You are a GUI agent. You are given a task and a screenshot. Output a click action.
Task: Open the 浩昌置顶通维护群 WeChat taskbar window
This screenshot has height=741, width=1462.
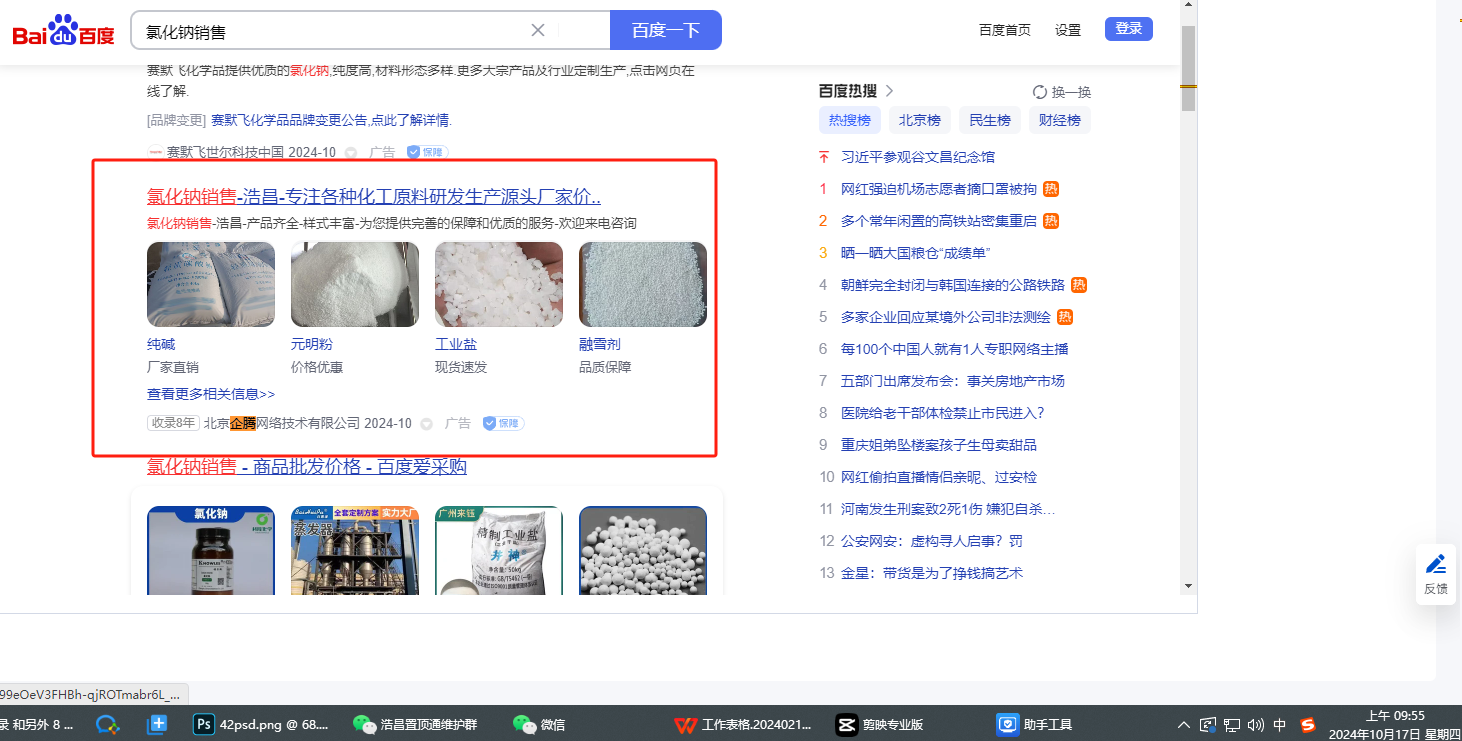pos(416,725)
